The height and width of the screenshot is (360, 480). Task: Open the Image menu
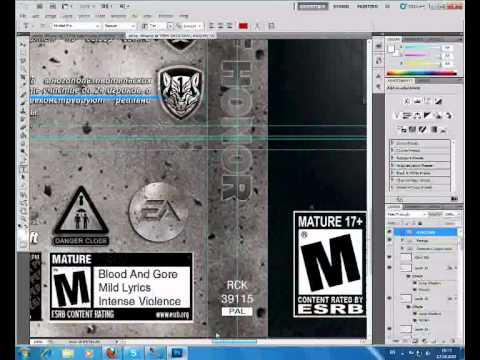click(x=50, y=16)
